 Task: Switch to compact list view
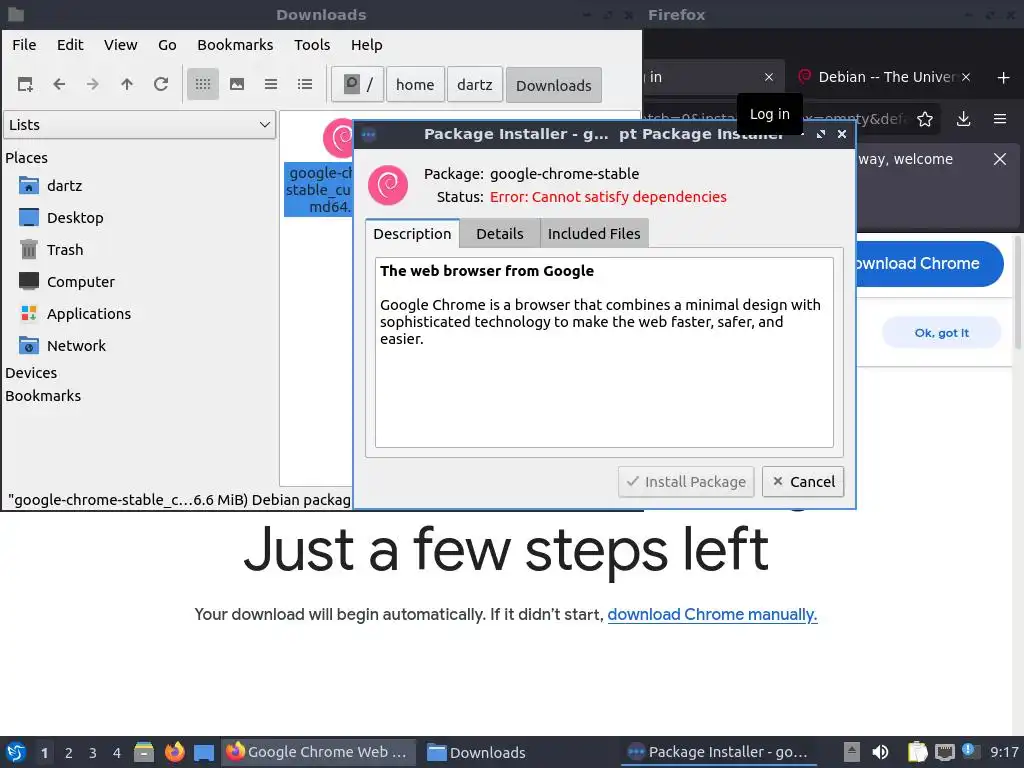point(271,84)
